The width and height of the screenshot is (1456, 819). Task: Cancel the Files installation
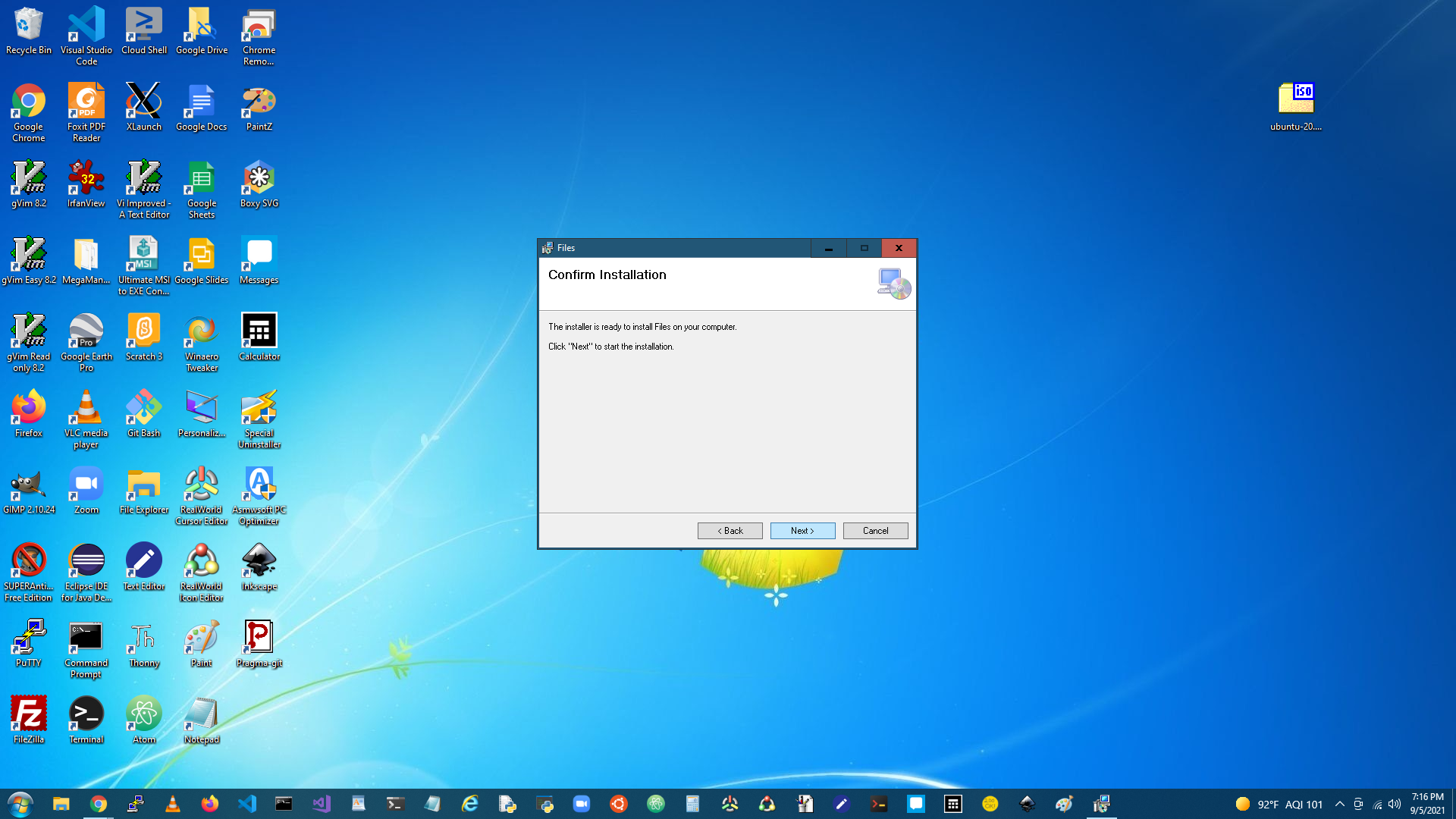coord(875,530)
